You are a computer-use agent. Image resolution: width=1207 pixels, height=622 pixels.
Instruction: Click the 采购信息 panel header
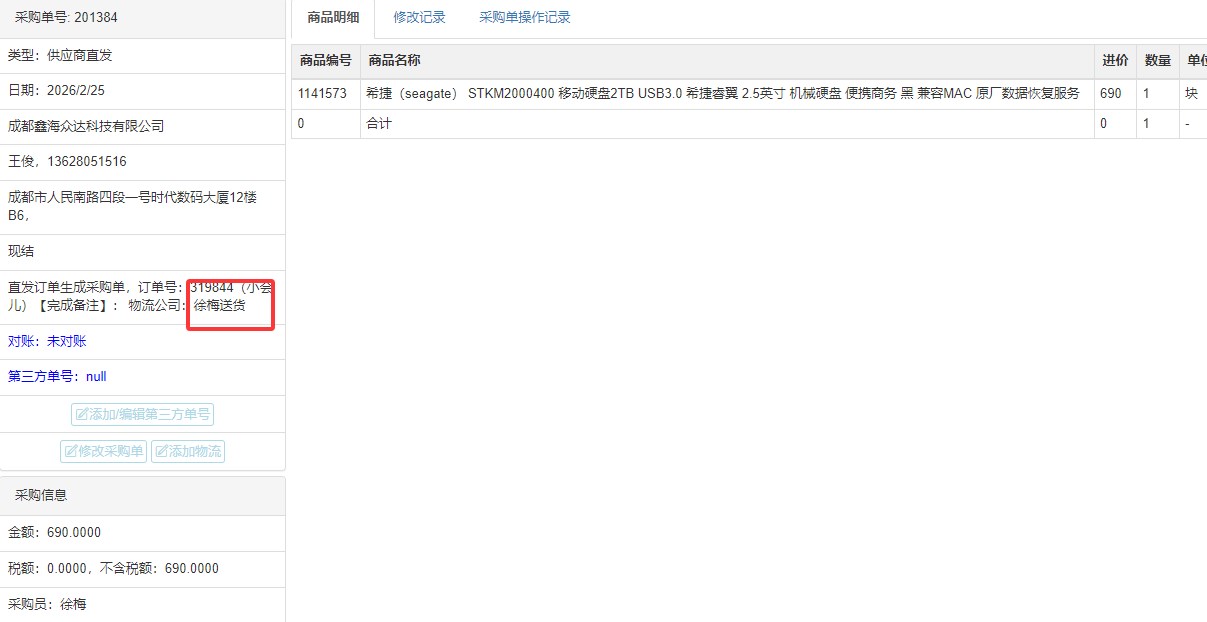point(41,496)
